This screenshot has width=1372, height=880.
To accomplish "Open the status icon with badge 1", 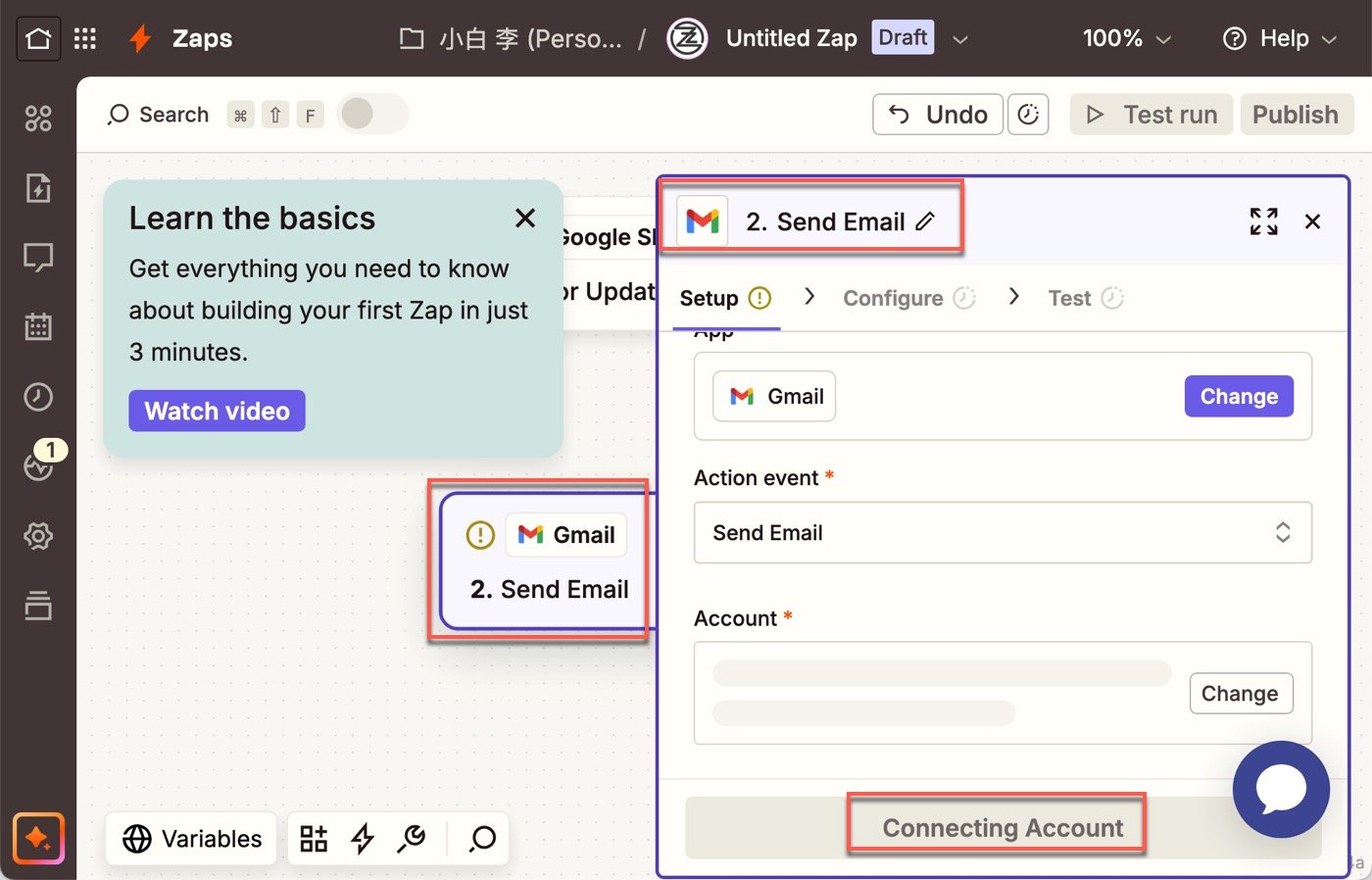I will 39,464.
